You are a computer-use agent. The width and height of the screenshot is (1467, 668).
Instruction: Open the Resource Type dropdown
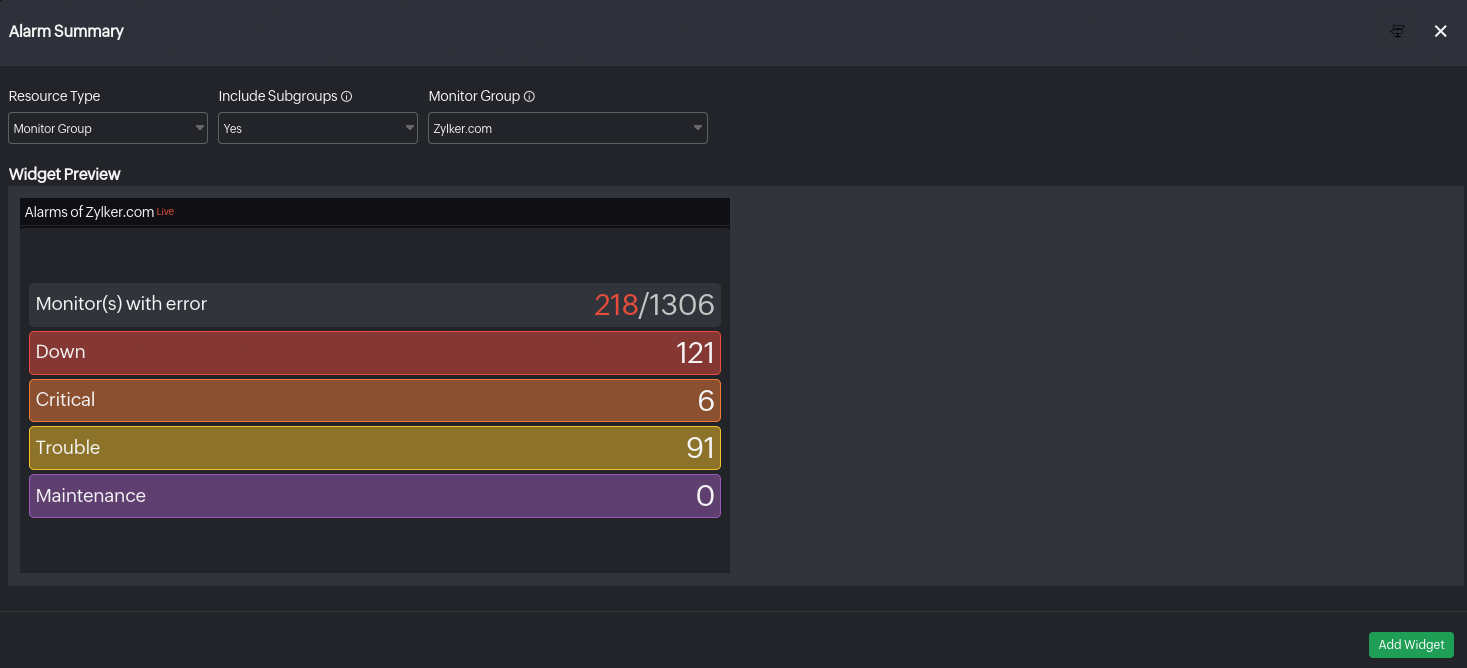tap(108, 129)
